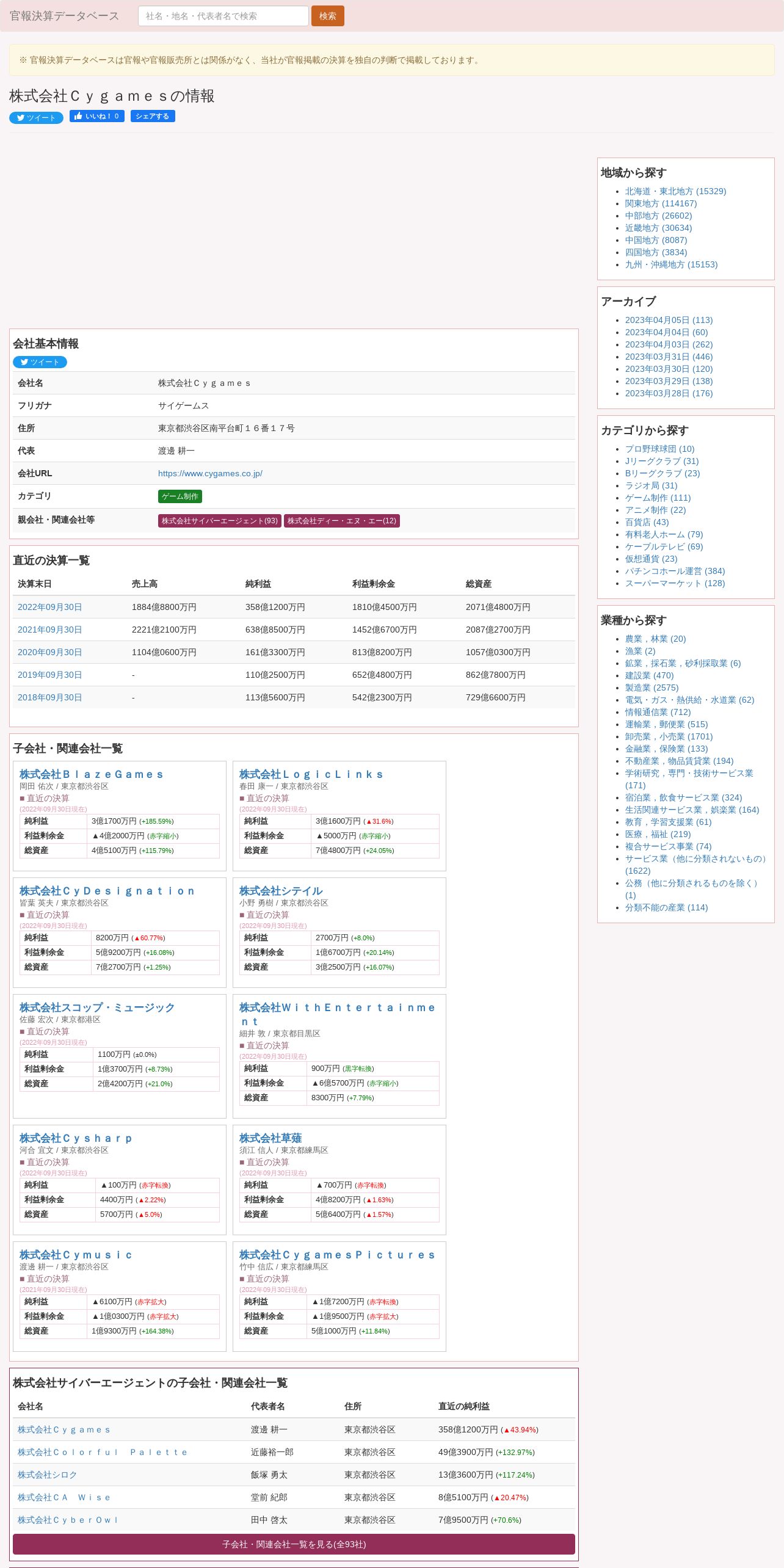
Task: Click the Facebook like button
Action: coord(97,116)
